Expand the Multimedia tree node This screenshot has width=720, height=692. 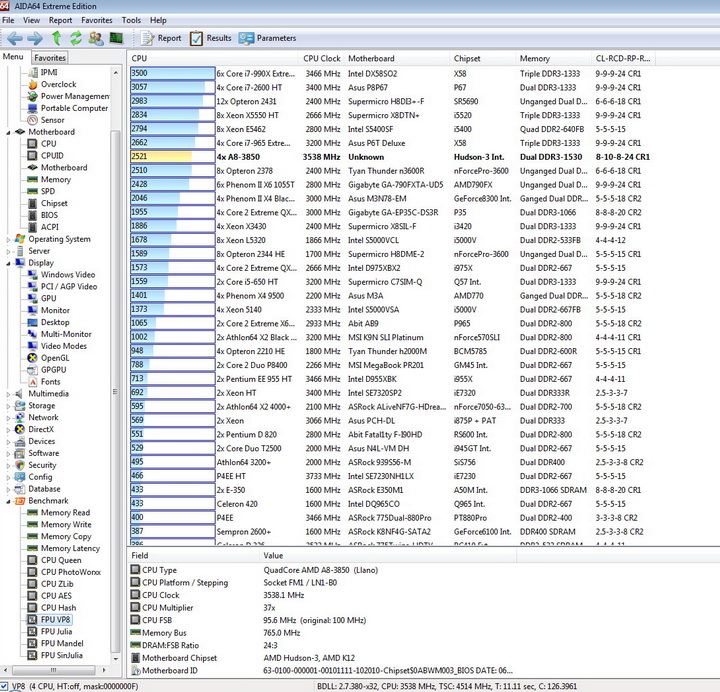click(8, 394)
